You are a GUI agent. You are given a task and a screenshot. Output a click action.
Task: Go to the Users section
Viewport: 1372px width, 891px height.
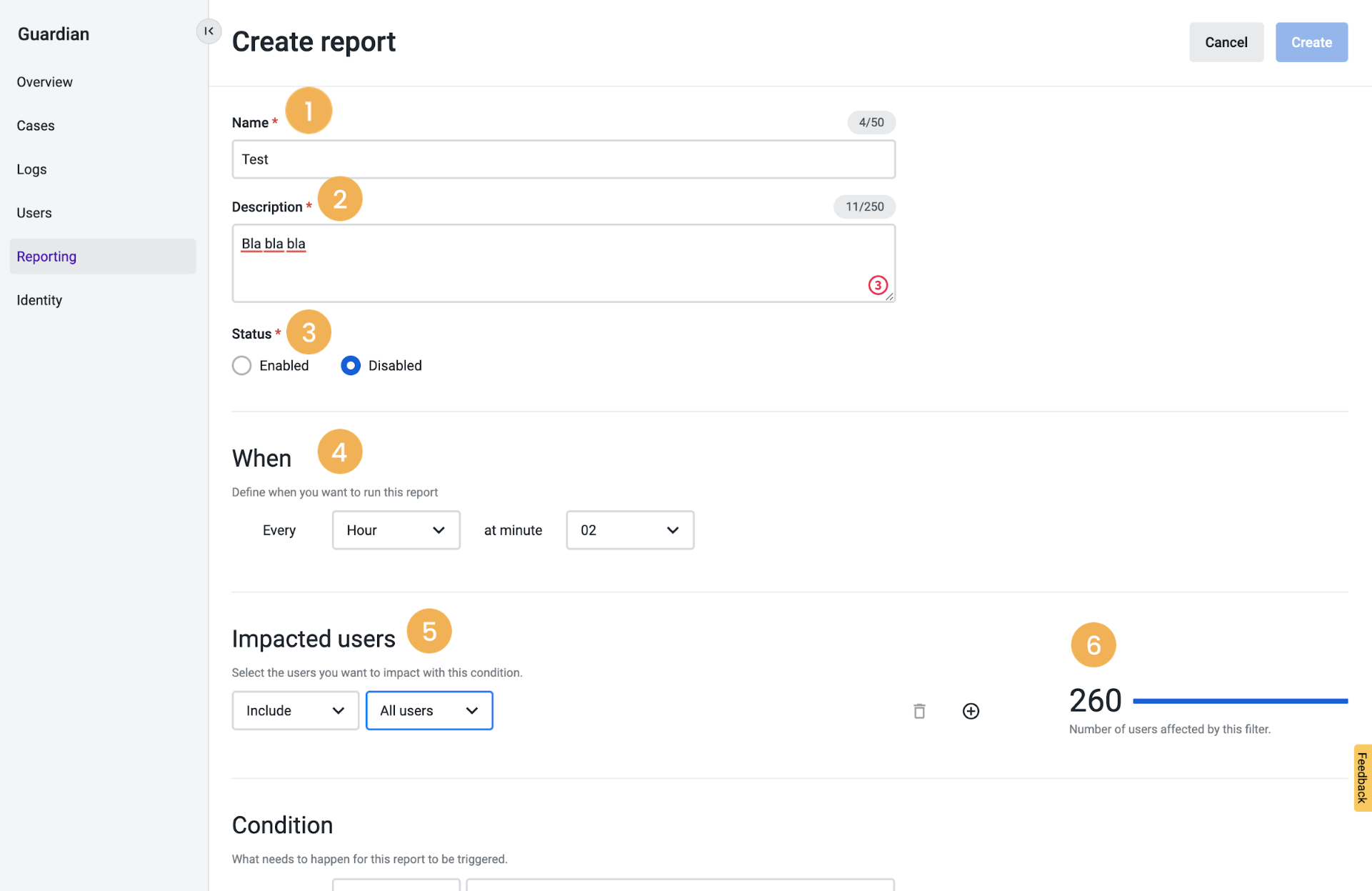[34, 212]
